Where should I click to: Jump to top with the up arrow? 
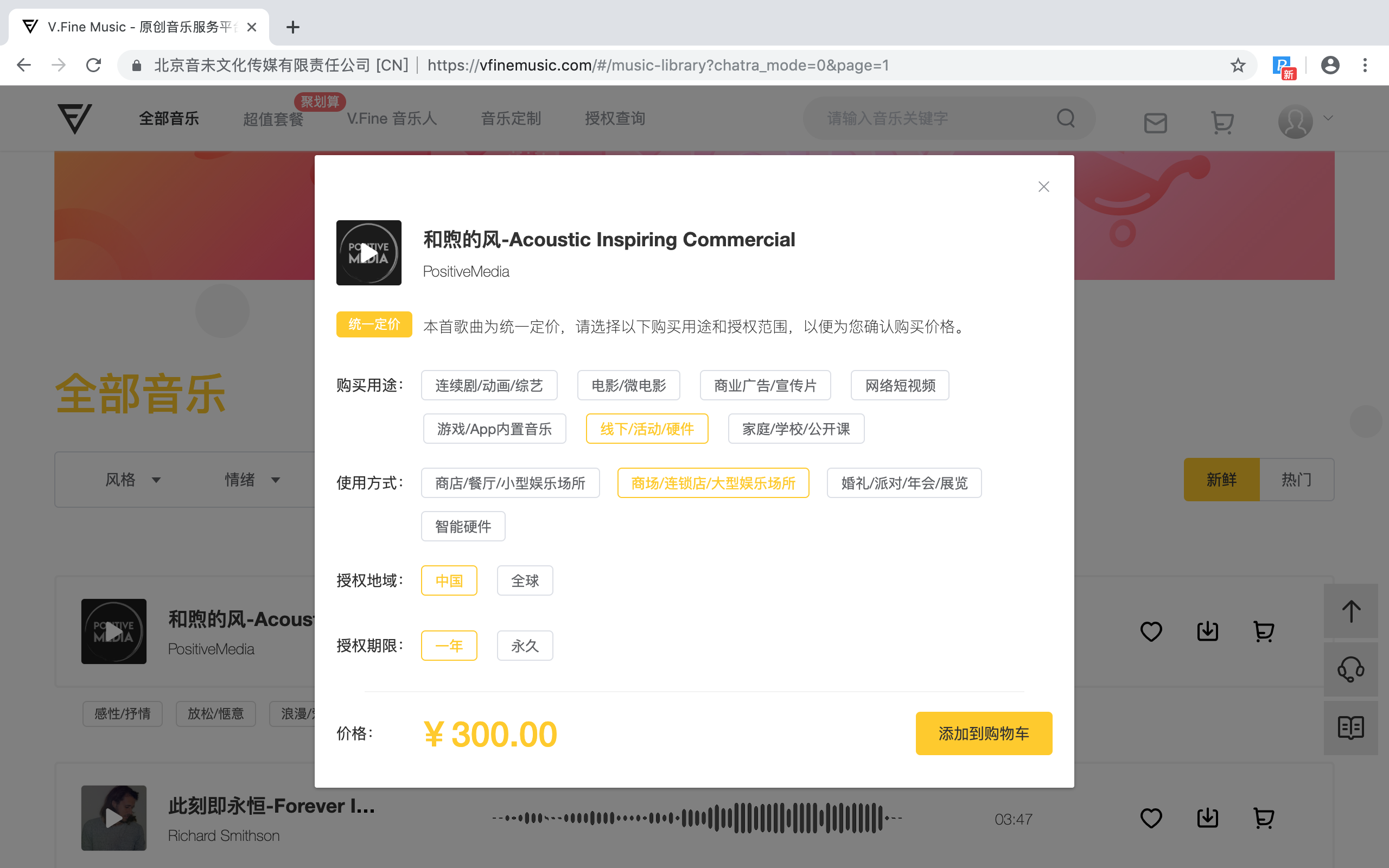[1350, 610]
